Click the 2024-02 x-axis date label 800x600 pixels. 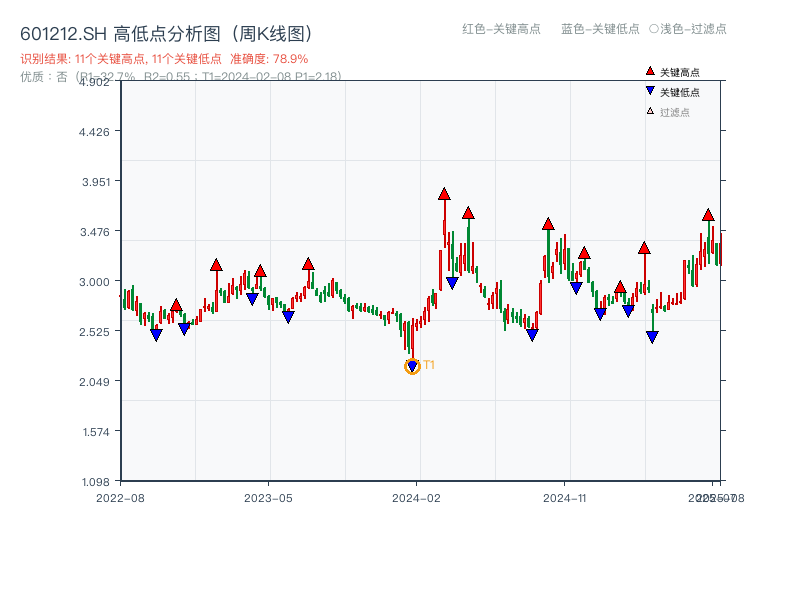[416, 498]
